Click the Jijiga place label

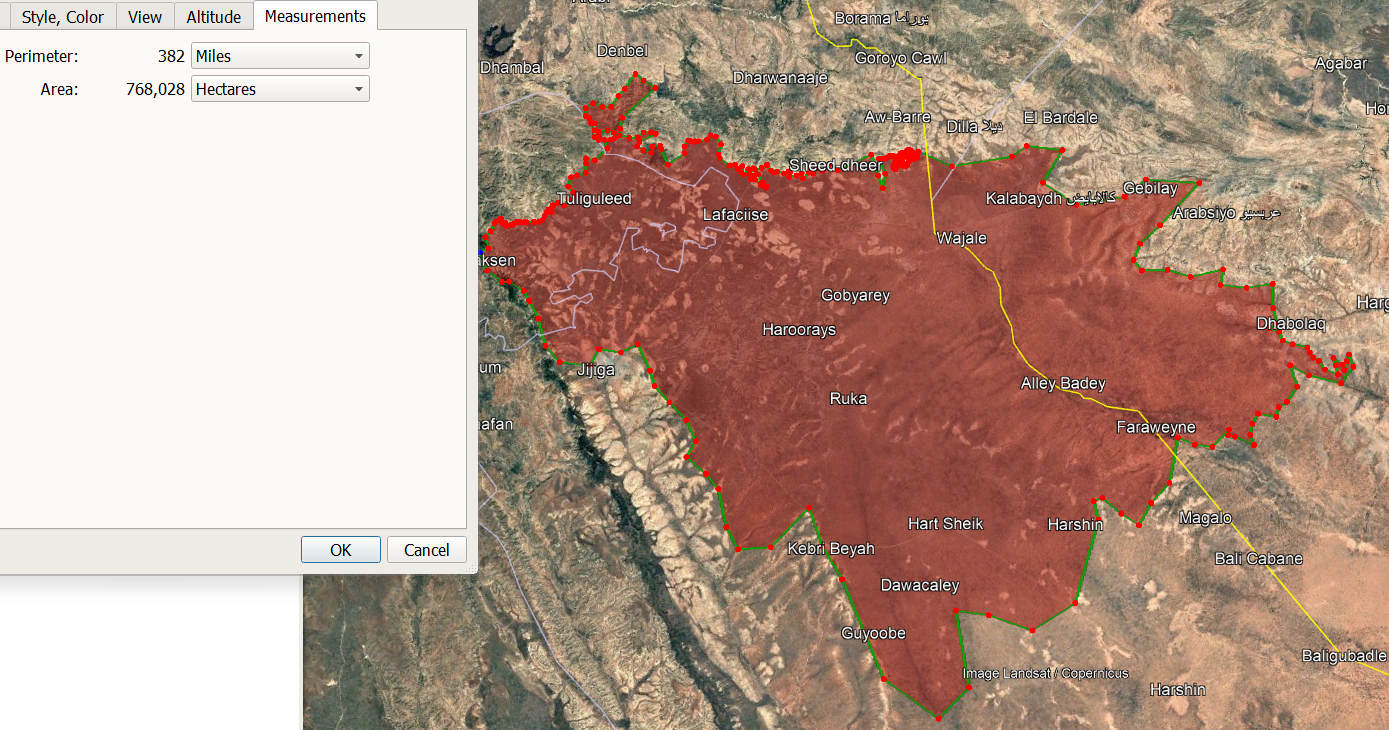(x=596, y=369)
